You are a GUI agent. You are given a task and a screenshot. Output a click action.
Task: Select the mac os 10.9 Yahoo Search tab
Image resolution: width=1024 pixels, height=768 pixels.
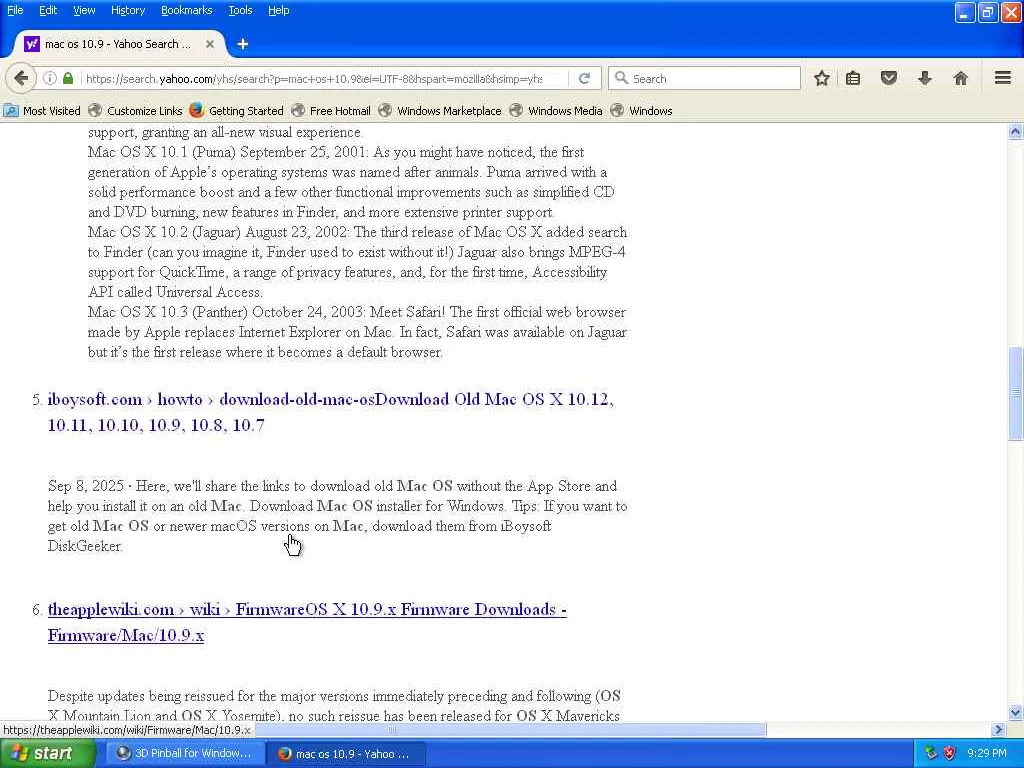(x=118, y=44)
